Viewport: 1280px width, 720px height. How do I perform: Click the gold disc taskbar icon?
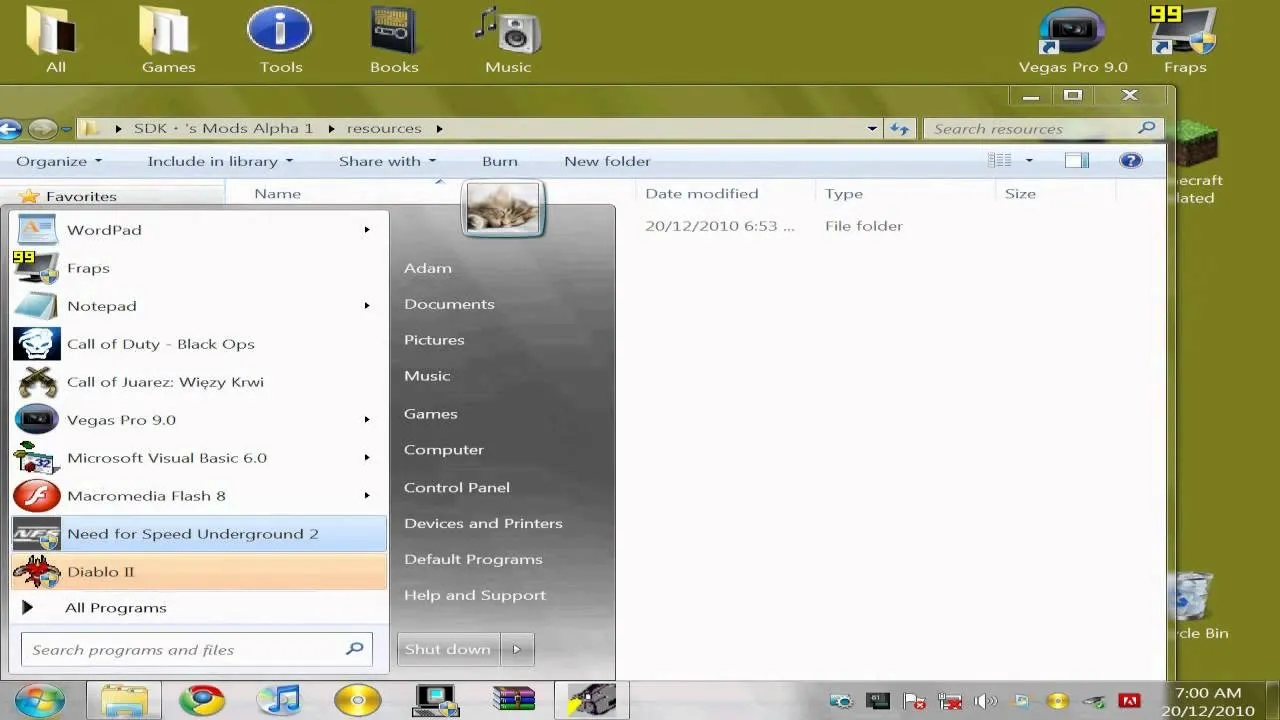(x=357, y=699)
